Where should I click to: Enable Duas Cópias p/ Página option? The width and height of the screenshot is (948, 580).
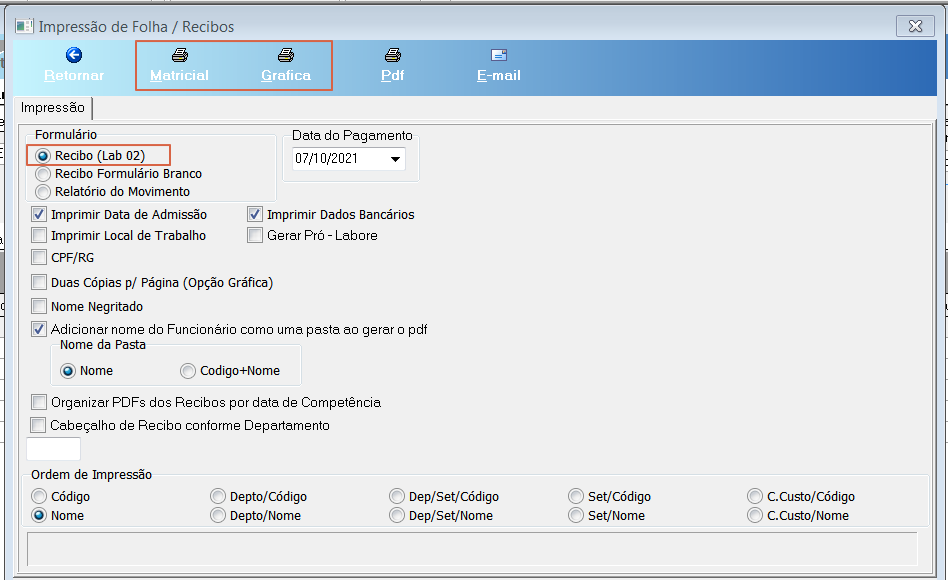coord(39,282)
